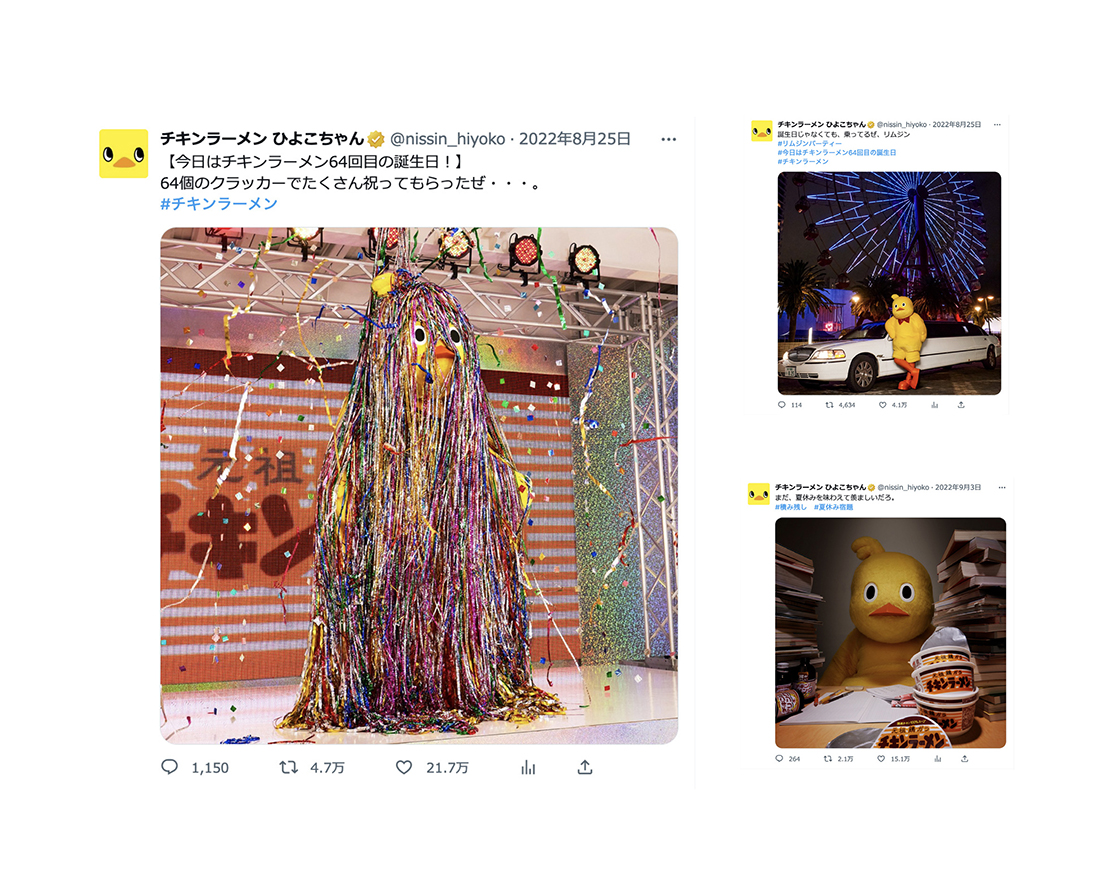The height and width of the screenshot is (880, 1118).
Task: Like the homework tweet with 15.1万 likes
Action: 881,759
